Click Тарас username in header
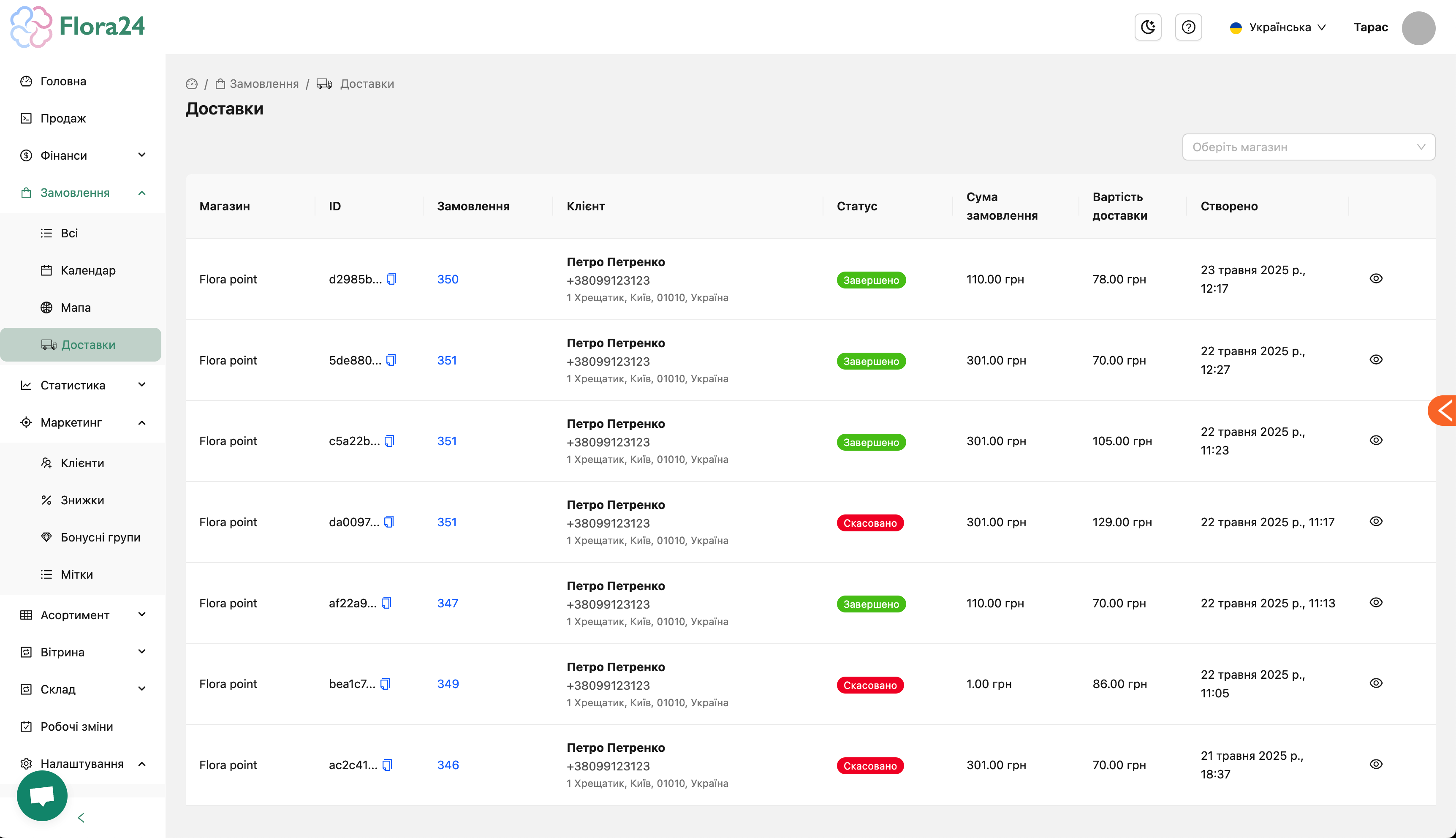The height and width of the screenshot is (838, 1456). pyautogui.click(x=1370, y=27)
